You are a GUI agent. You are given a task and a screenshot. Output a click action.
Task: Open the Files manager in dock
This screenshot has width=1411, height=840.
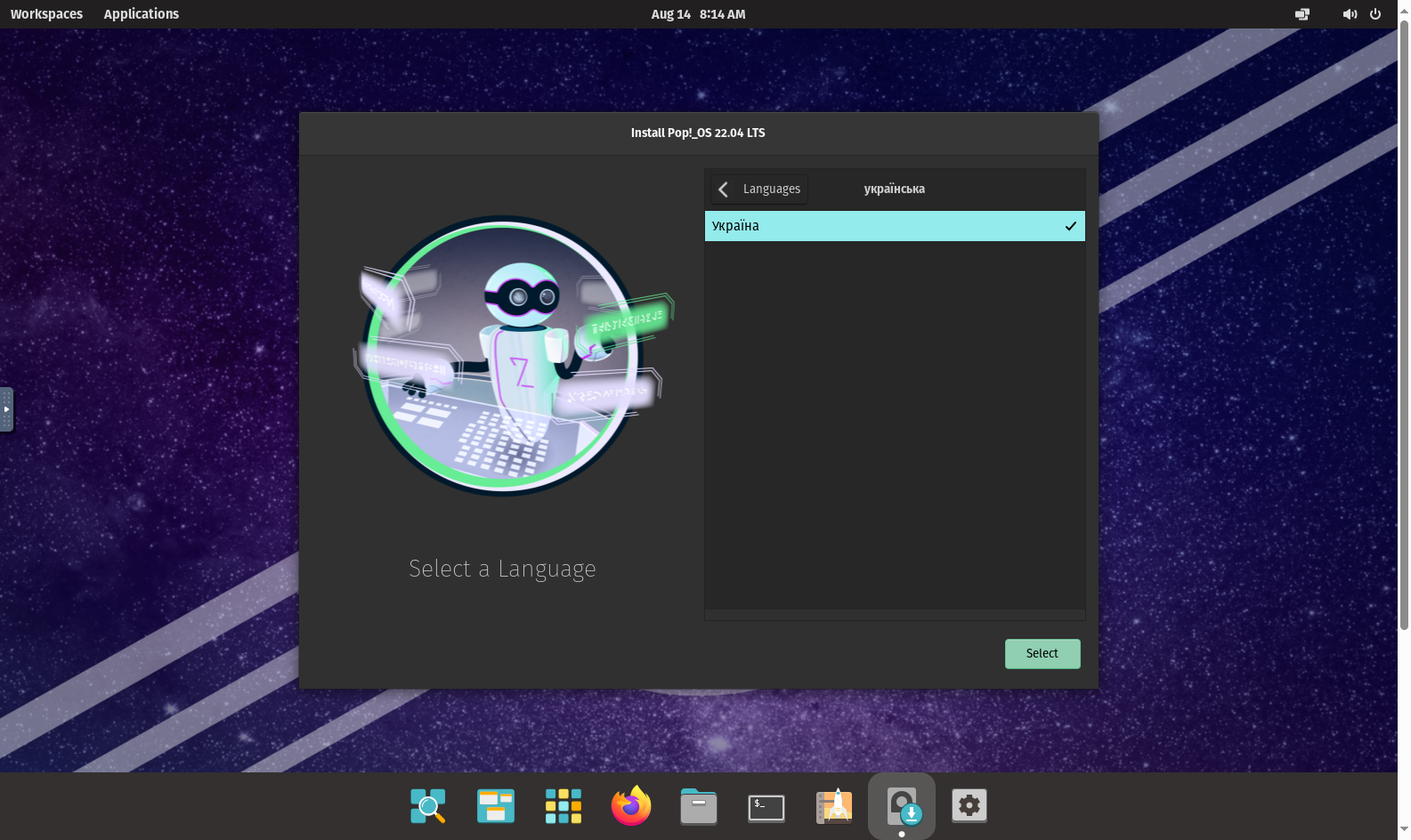pyautogui.click(x=699, y=807)
